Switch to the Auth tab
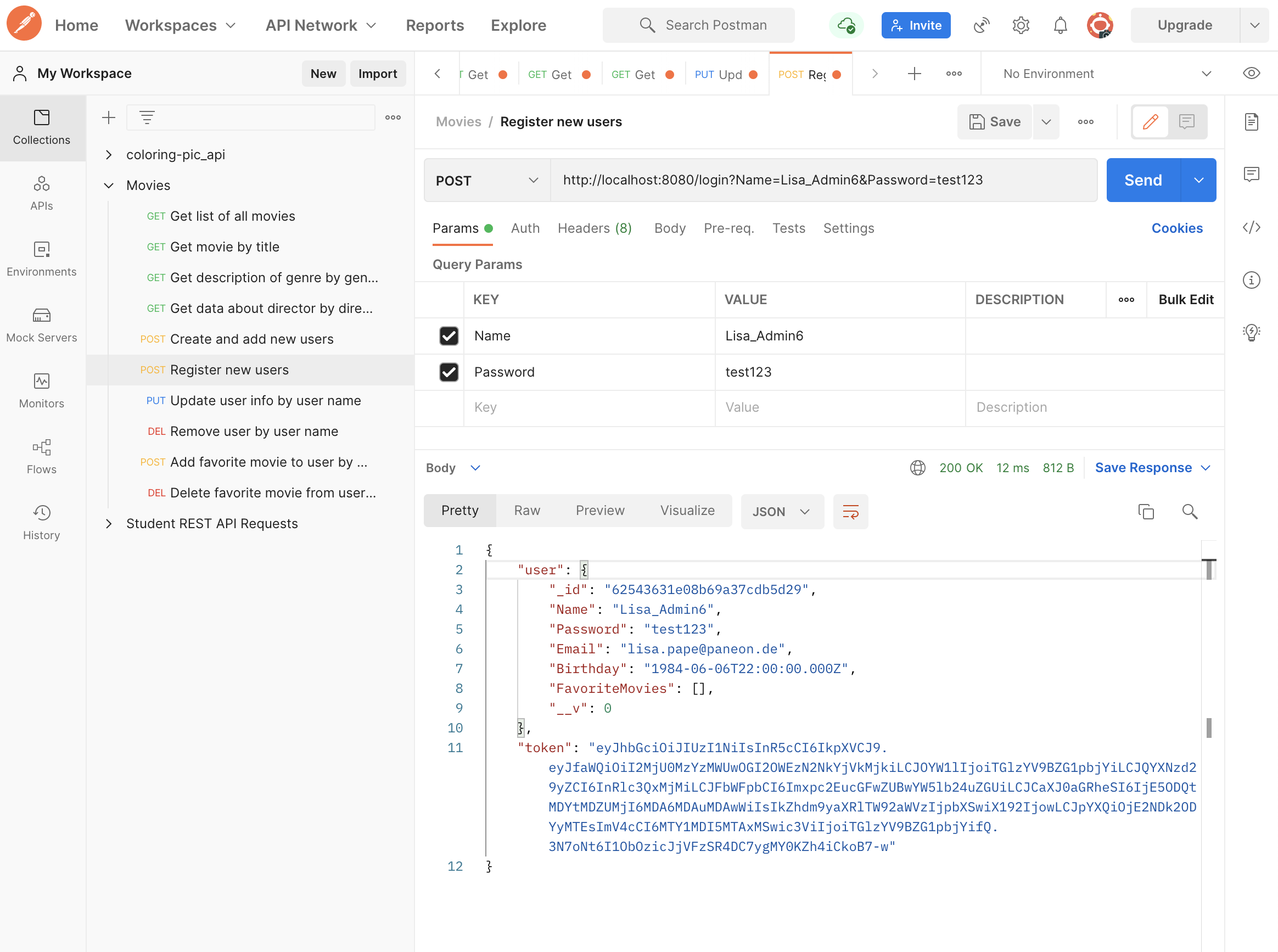Screen dimensions: 1278x952 click(525, 228)
